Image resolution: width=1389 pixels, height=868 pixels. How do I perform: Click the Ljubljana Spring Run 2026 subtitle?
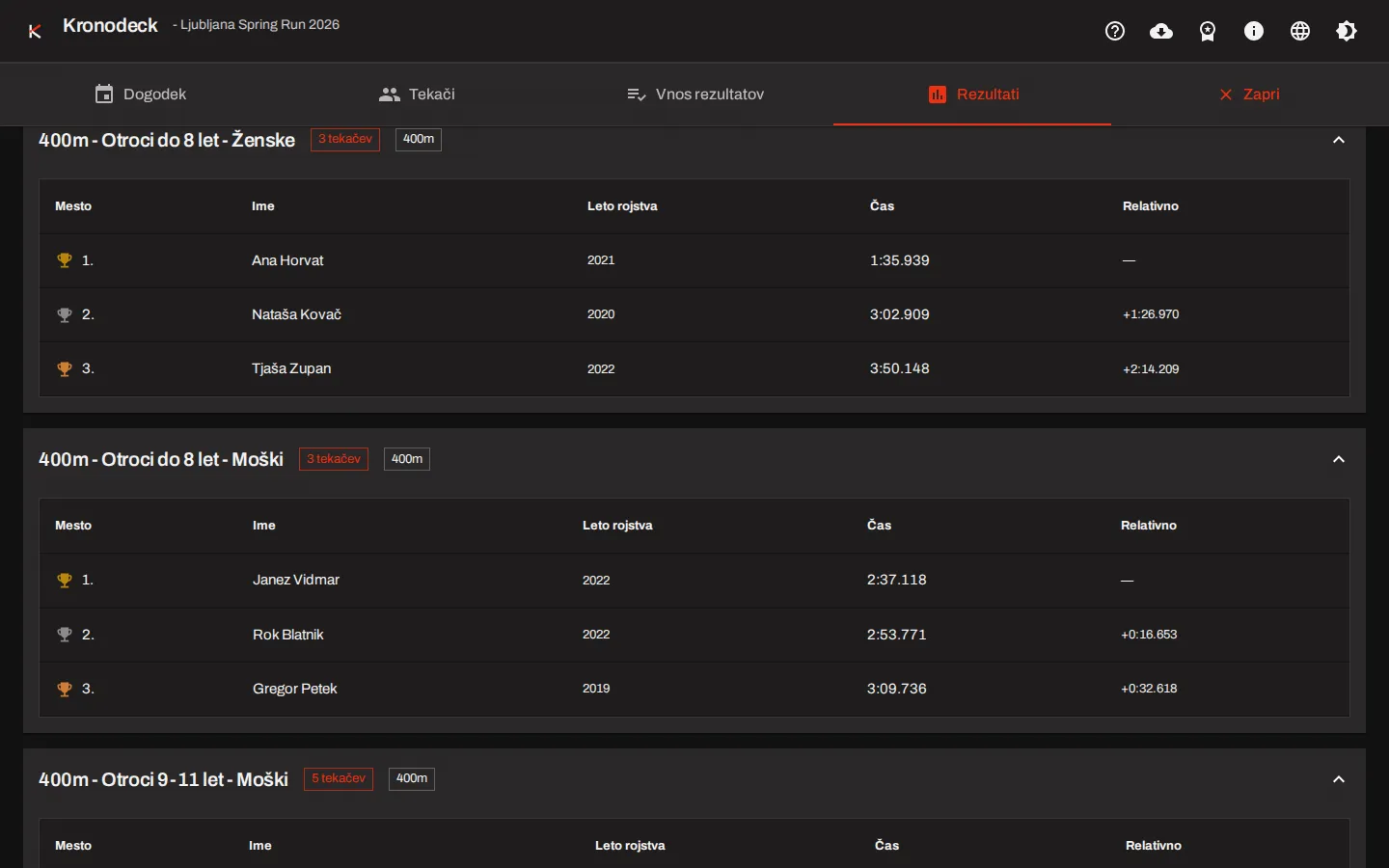coord(259,25)
